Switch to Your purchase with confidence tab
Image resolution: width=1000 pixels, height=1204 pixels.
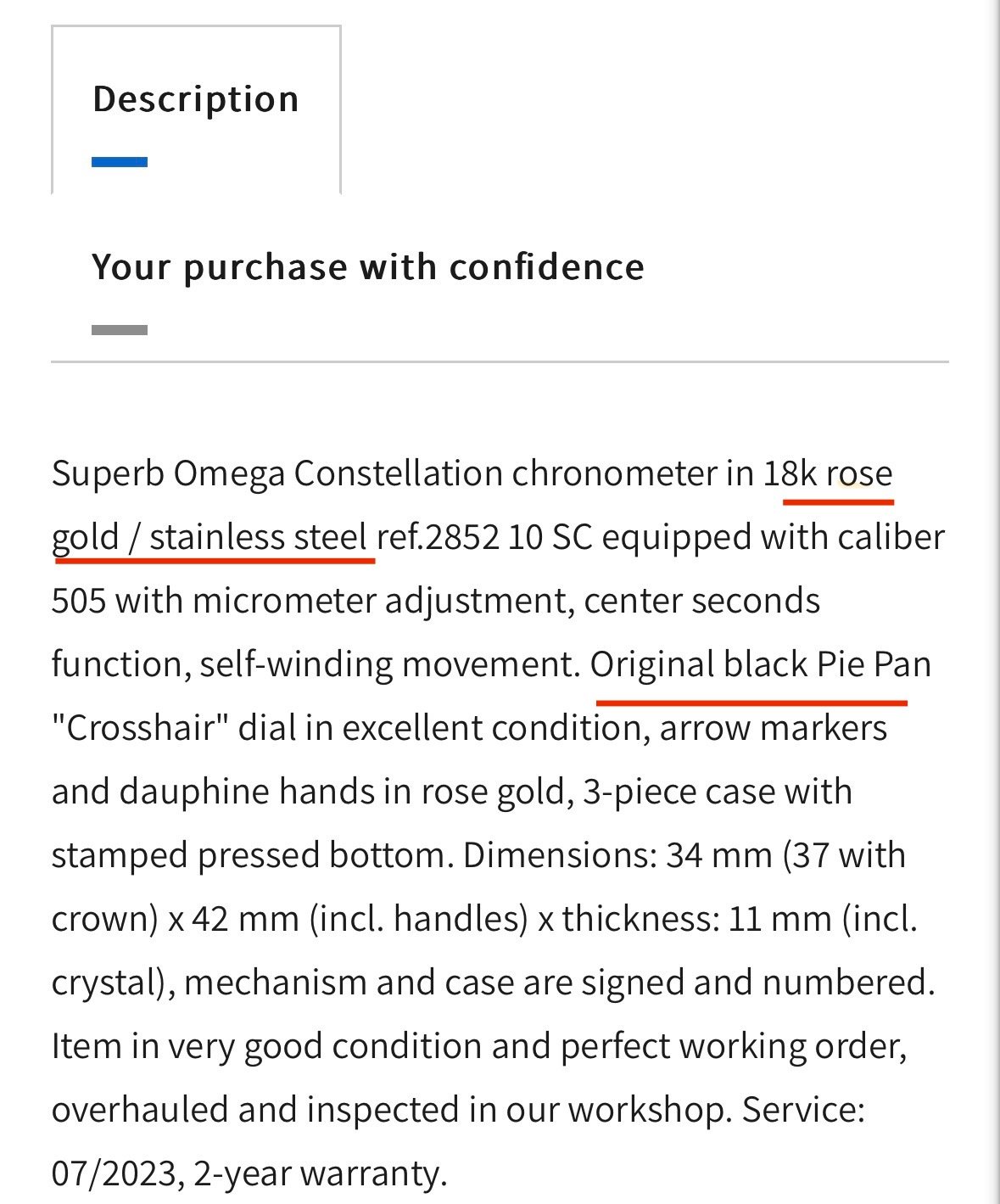pos(367,267)
